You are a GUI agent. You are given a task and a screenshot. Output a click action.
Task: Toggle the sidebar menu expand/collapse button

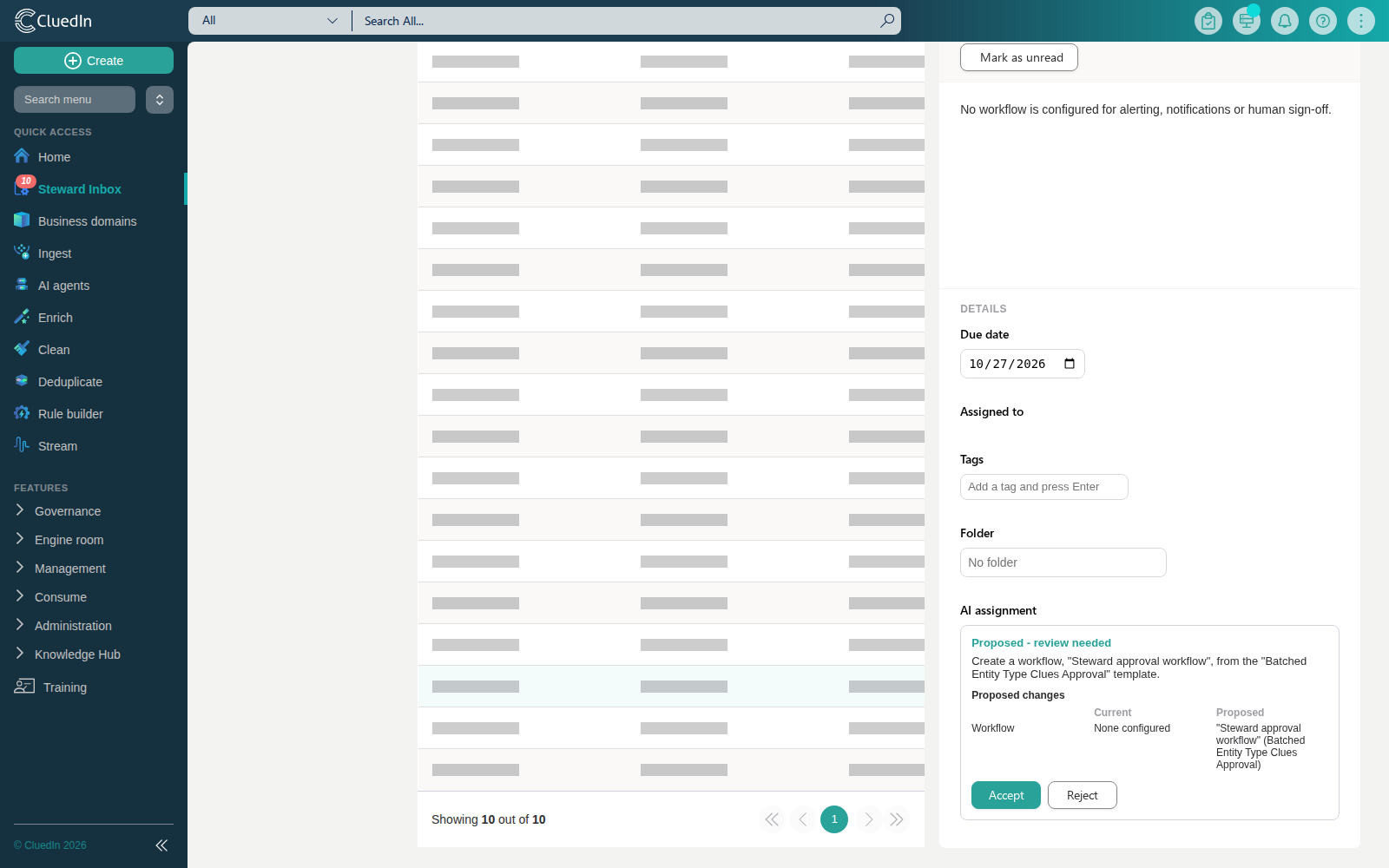[160, 100]
